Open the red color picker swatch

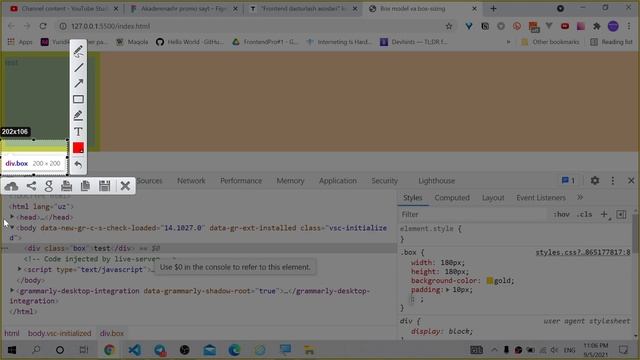pyautogui.click(x=78, y=148)
